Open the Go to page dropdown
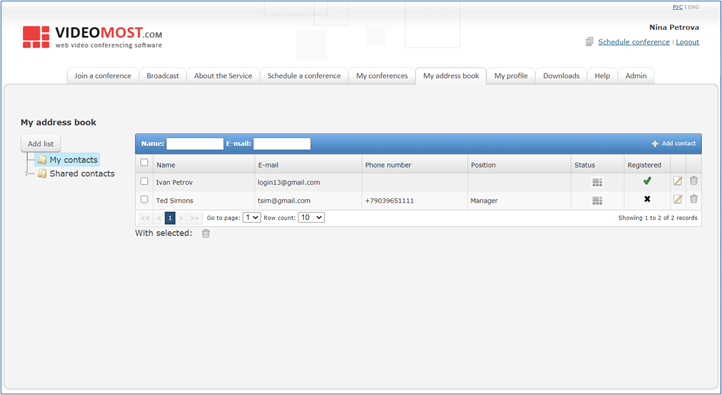This screenshot has height=395, width=722. coord(252,217)
